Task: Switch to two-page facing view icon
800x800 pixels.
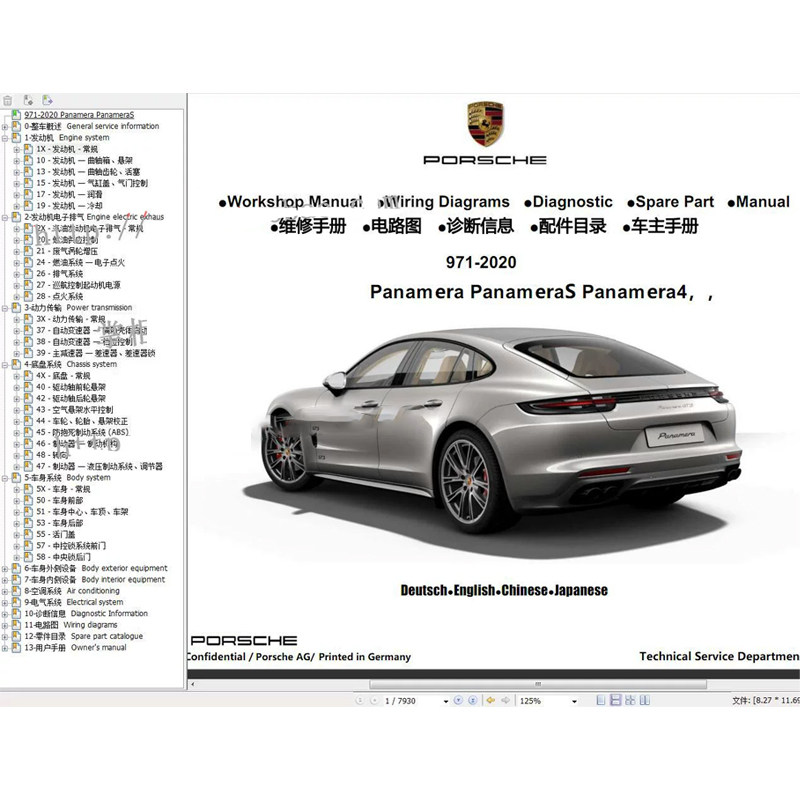Action: click(645, 701)
